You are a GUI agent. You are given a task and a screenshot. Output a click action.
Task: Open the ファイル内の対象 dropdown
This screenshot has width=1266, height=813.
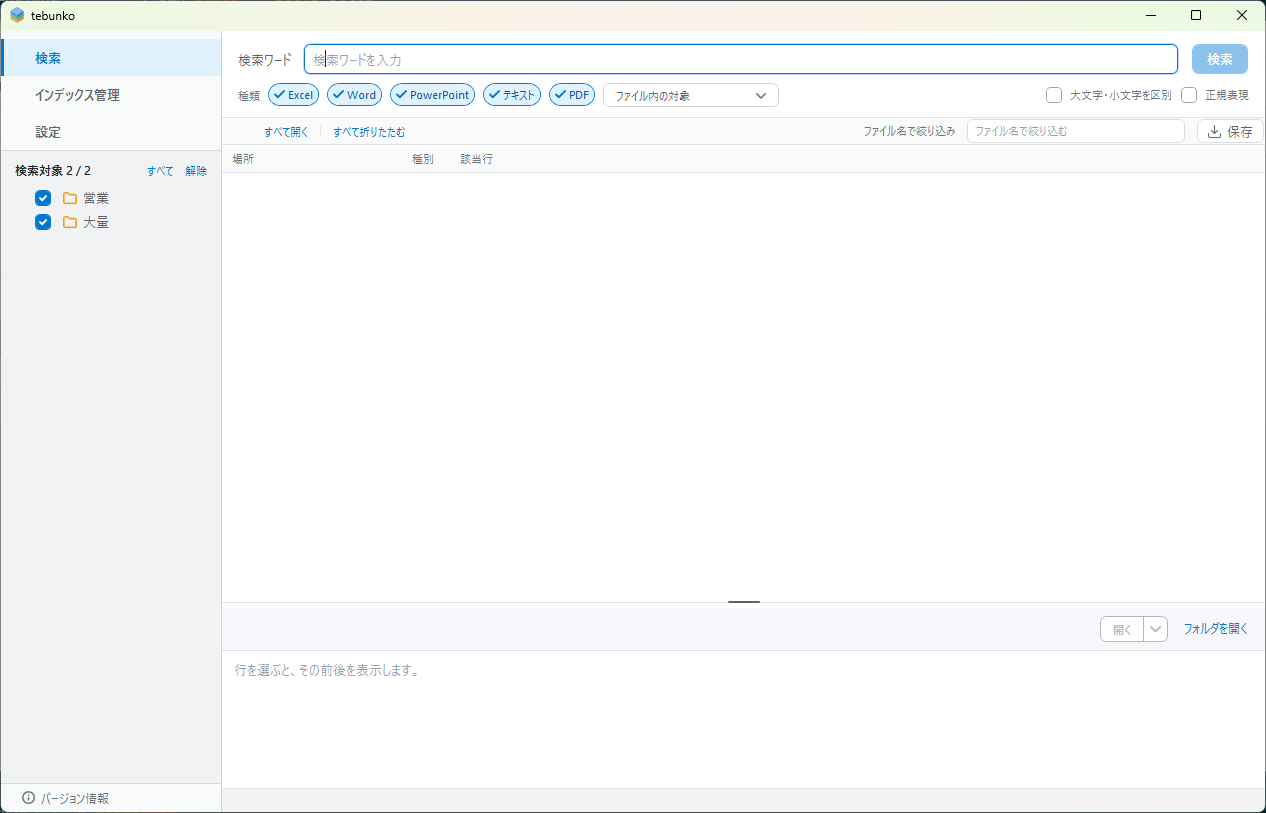(691, 95)
